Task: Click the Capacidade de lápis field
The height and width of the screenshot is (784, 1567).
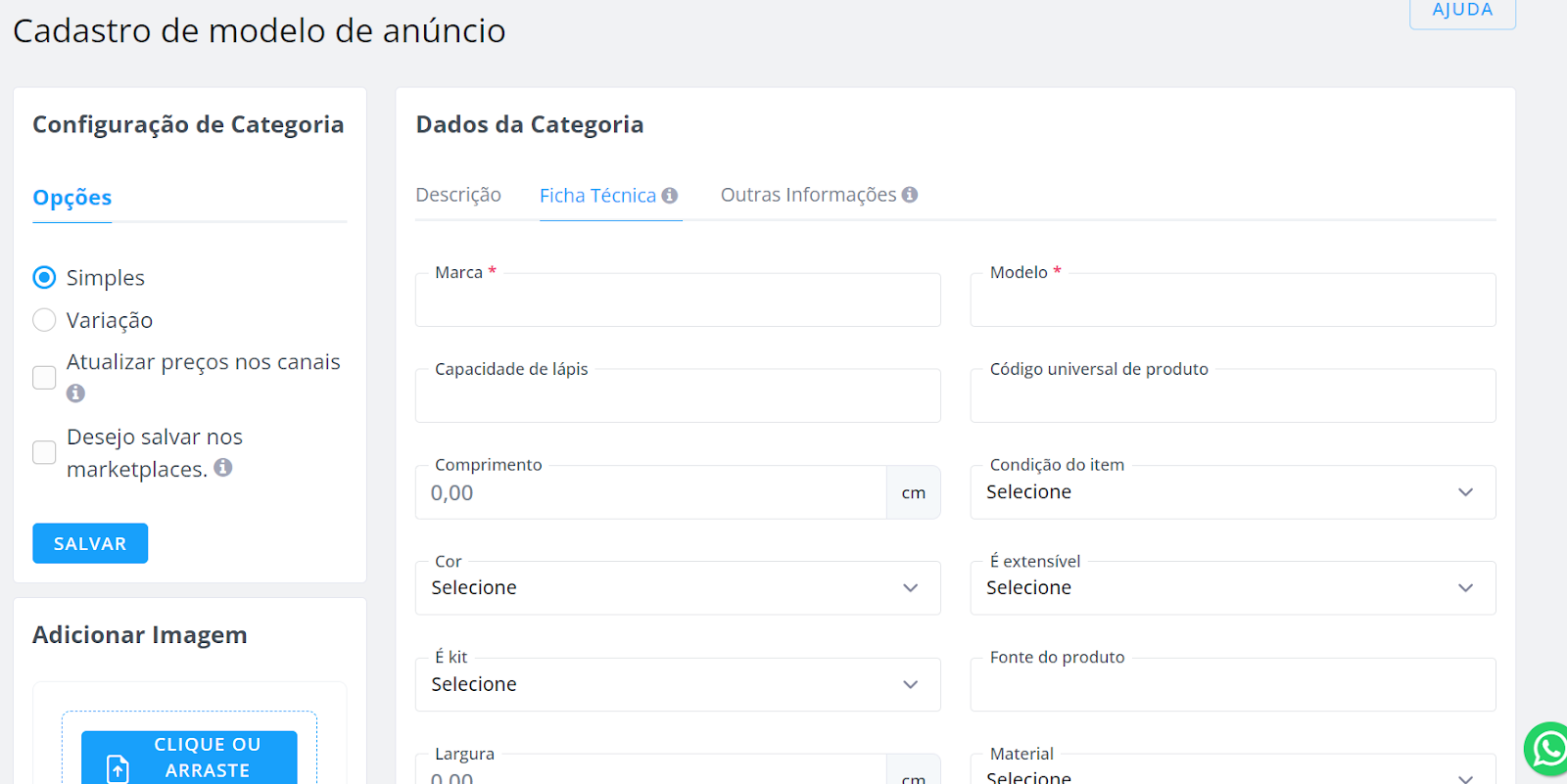Action: click(678, 396)
